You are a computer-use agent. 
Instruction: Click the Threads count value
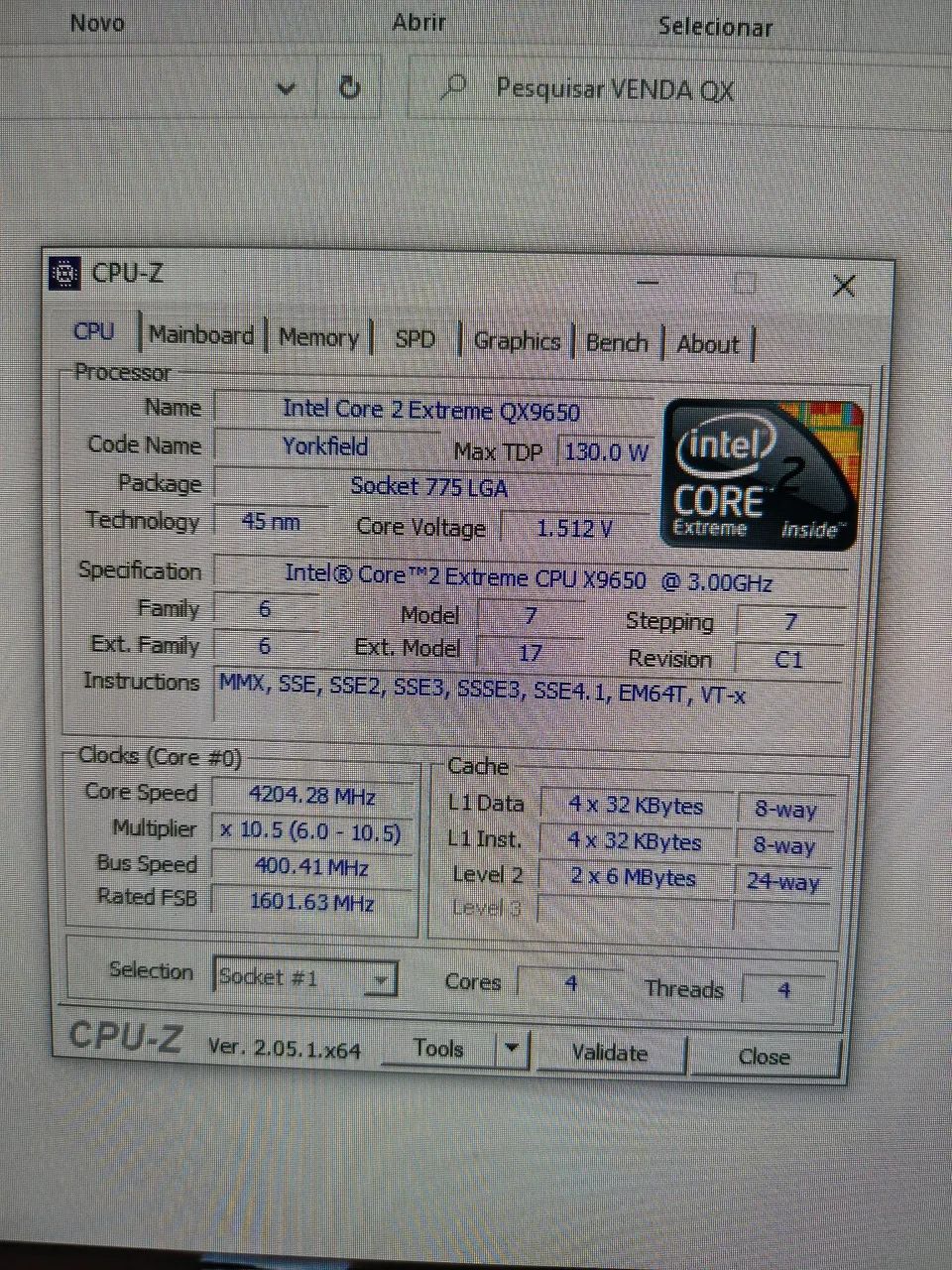pyautogui.click(x=784, y=989)
